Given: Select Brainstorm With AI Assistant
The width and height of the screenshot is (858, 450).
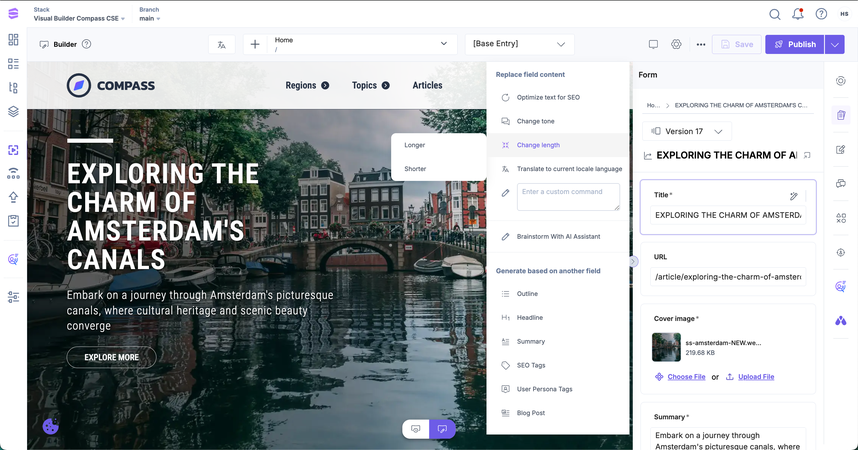Looking at the screenshot, I should click(557, 236).
